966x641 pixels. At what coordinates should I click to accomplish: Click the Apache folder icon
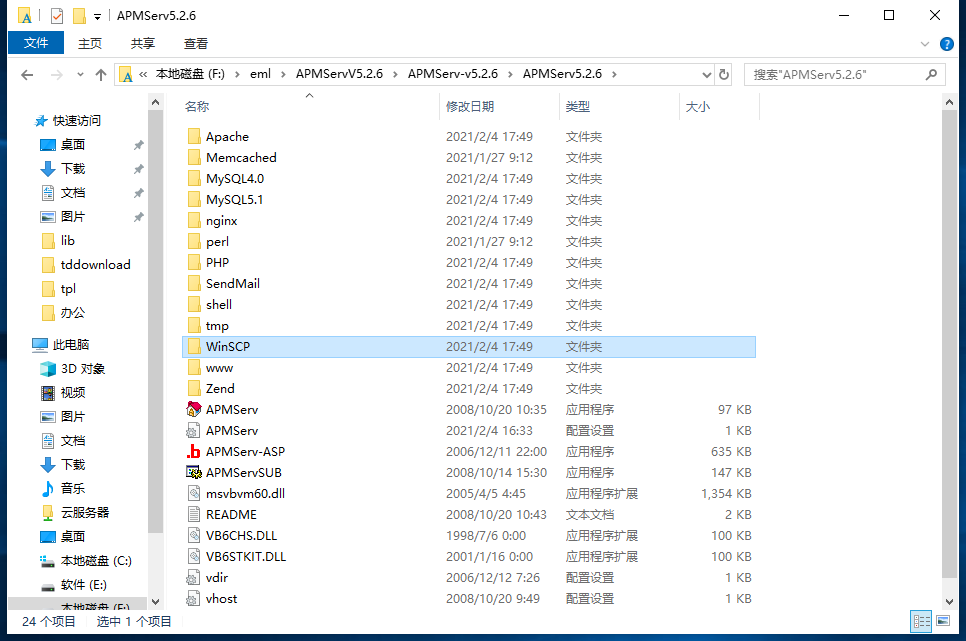pyautogui.click(x=193, y=136)
